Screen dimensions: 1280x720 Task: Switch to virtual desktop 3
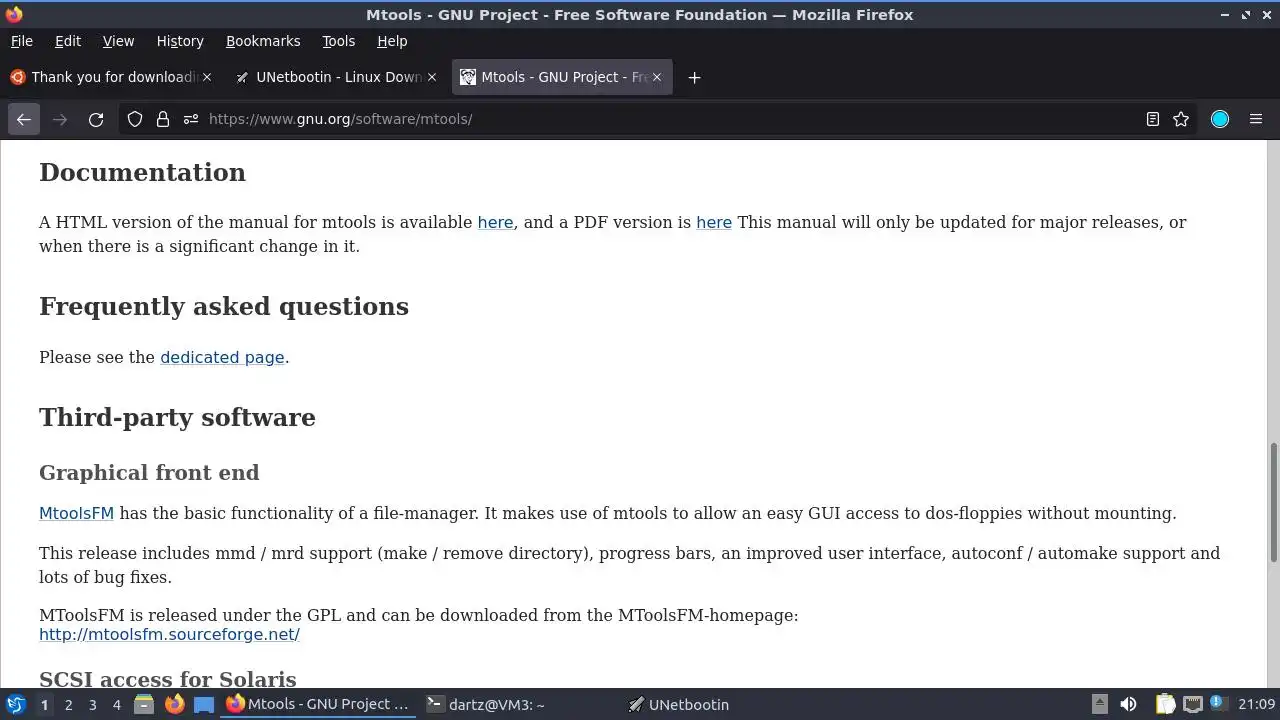(92, 704)
